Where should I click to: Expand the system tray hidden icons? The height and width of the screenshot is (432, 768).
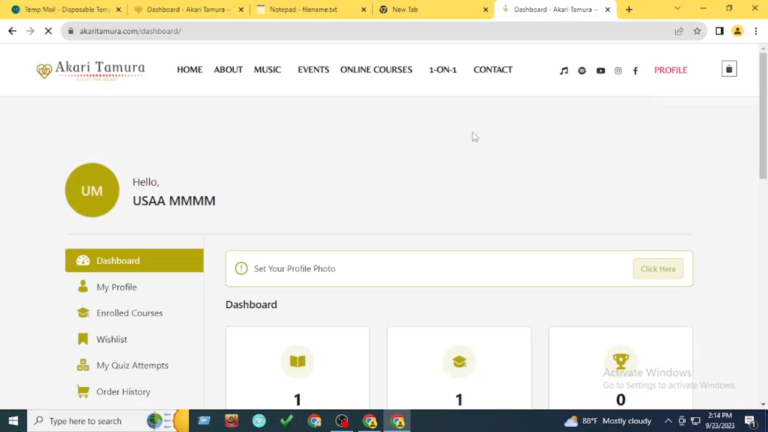(x=668, y=421)
